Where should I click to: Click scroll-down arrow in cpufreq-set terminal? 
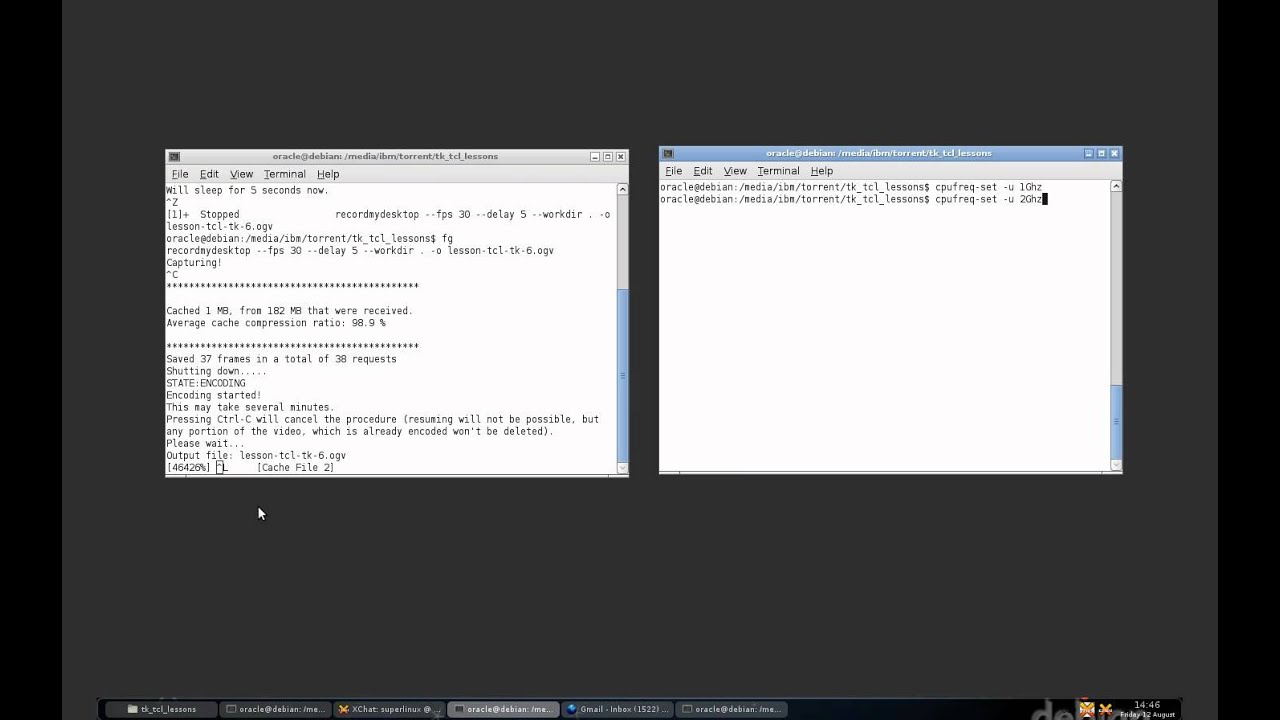[1116, 465]
